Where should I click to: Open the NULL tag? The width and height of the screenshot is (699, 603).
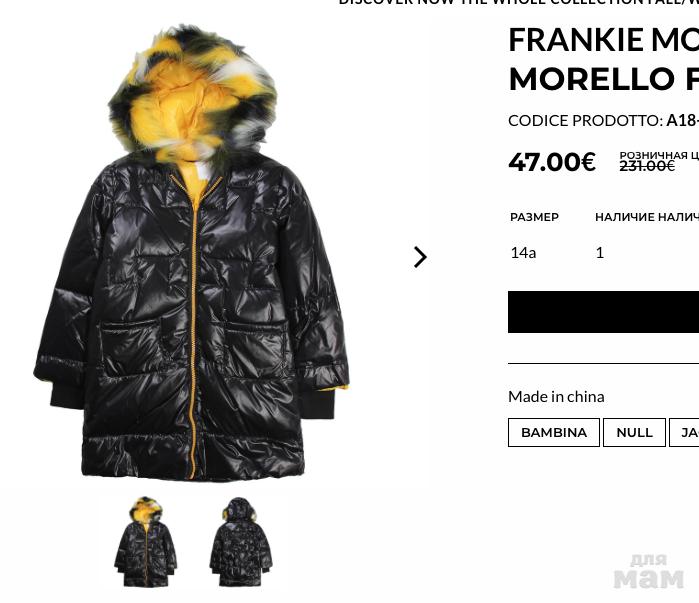tap(634, 432)
